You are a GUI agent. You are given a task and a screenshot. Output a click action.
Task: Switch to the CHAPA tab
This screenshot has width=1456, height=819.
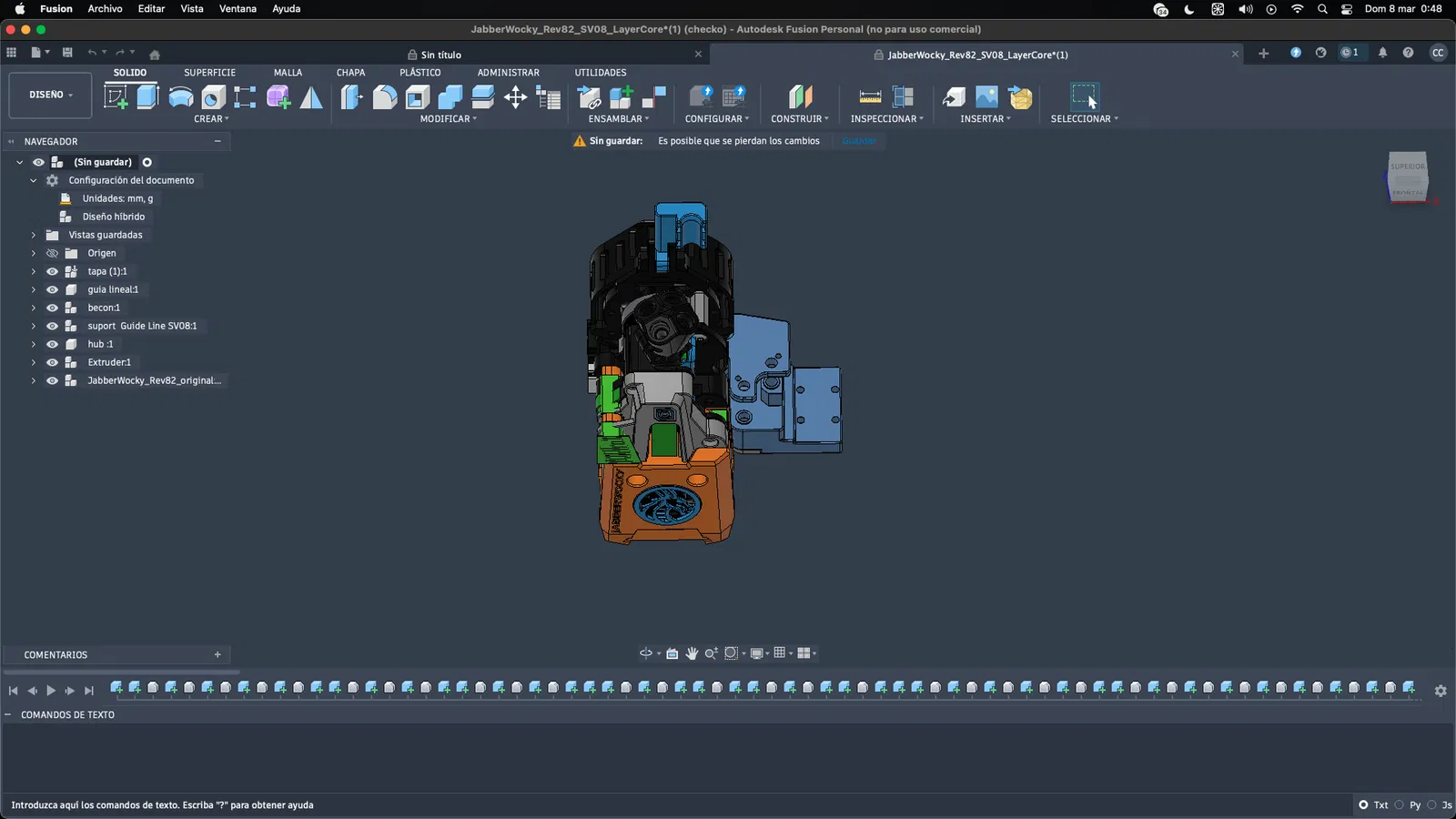(x=350, y=73)
